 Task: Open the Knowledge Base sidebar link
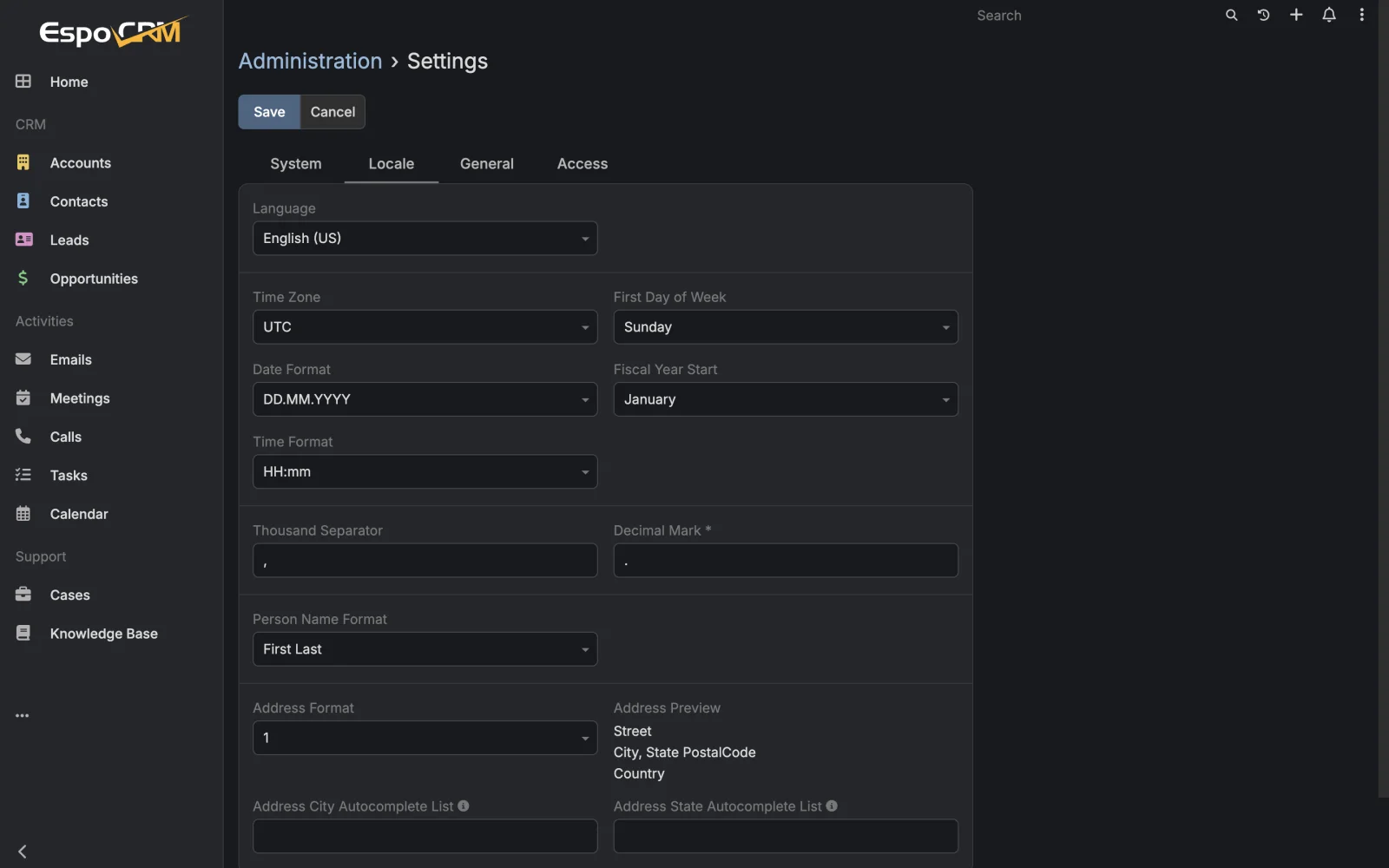(x=104, y=633)
